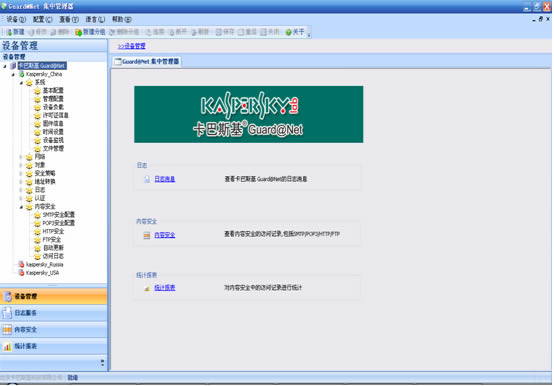Select 设备监视 in the tree
The height and width of the screenshot is (386, 554).
(53, 140)
